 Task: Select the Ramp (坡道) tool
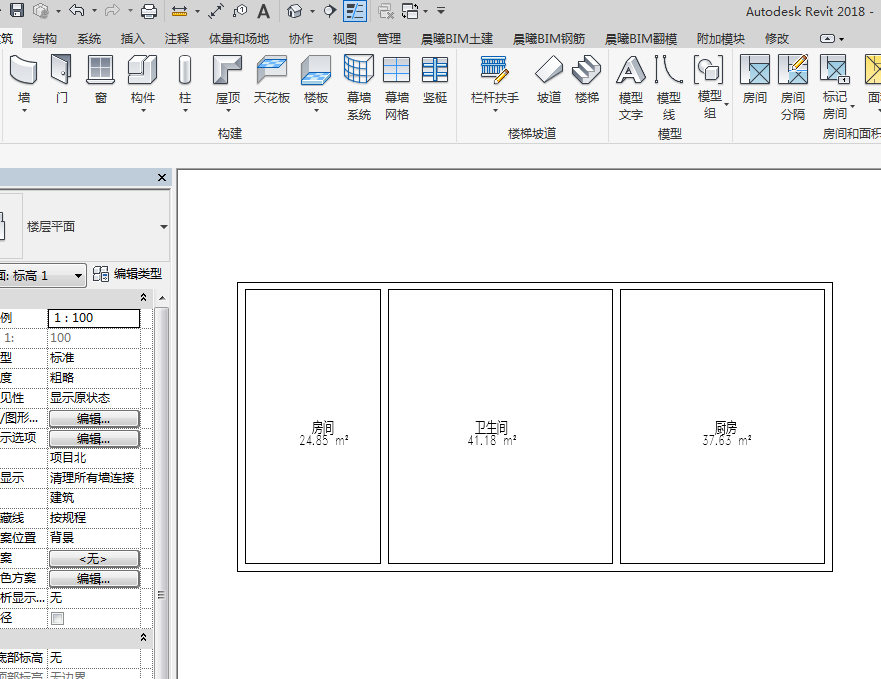pos(548,79)
